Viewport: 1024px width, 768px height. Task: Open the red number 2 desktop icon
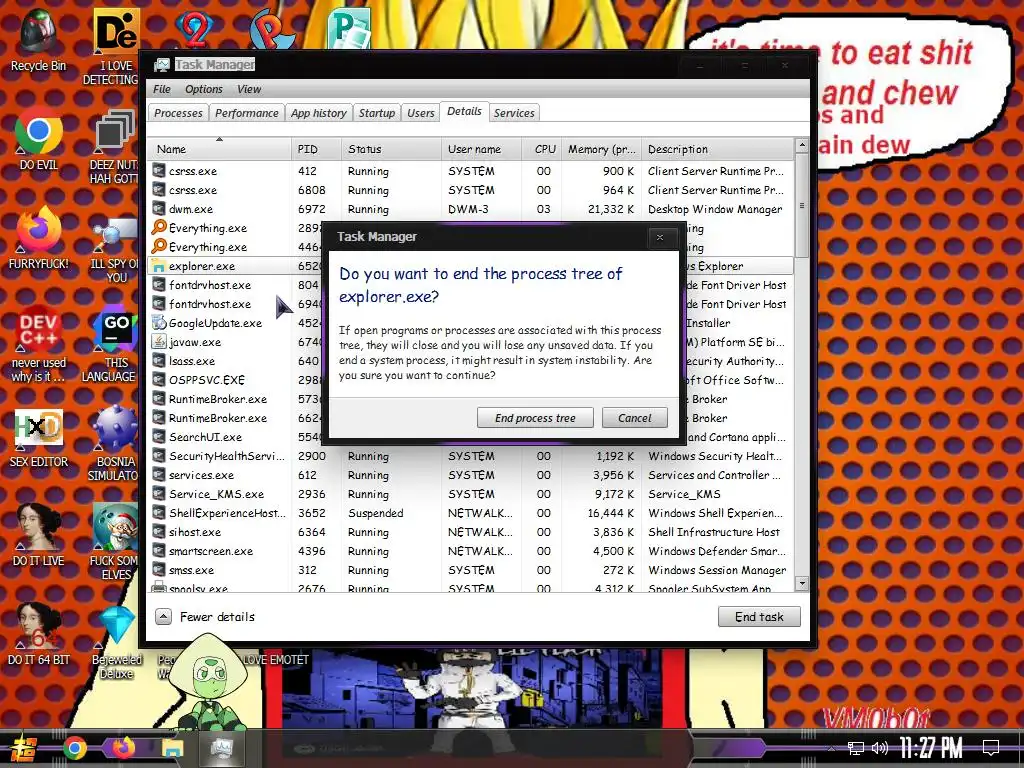click(194, 29)
